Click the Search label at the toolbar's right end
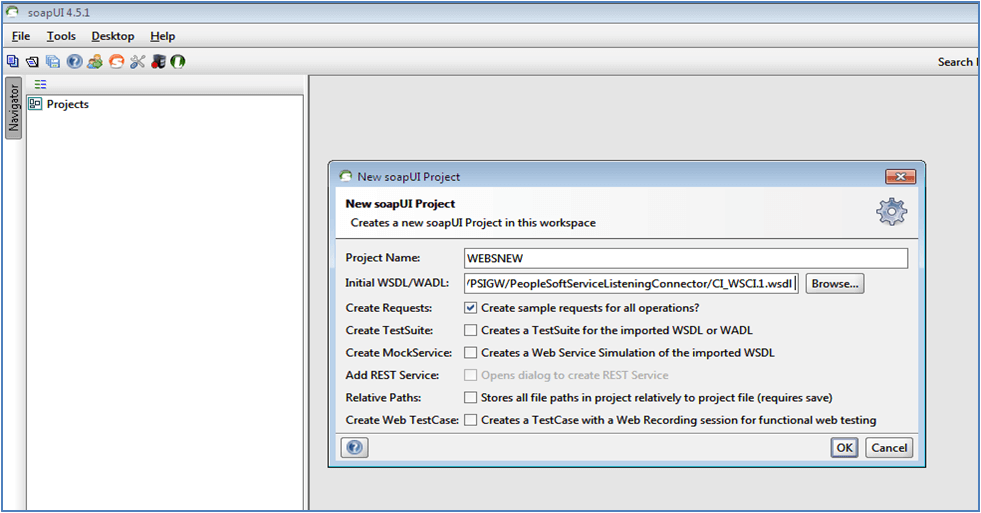The height and width of the screenshot is (513, 981). tap(955, 62)
